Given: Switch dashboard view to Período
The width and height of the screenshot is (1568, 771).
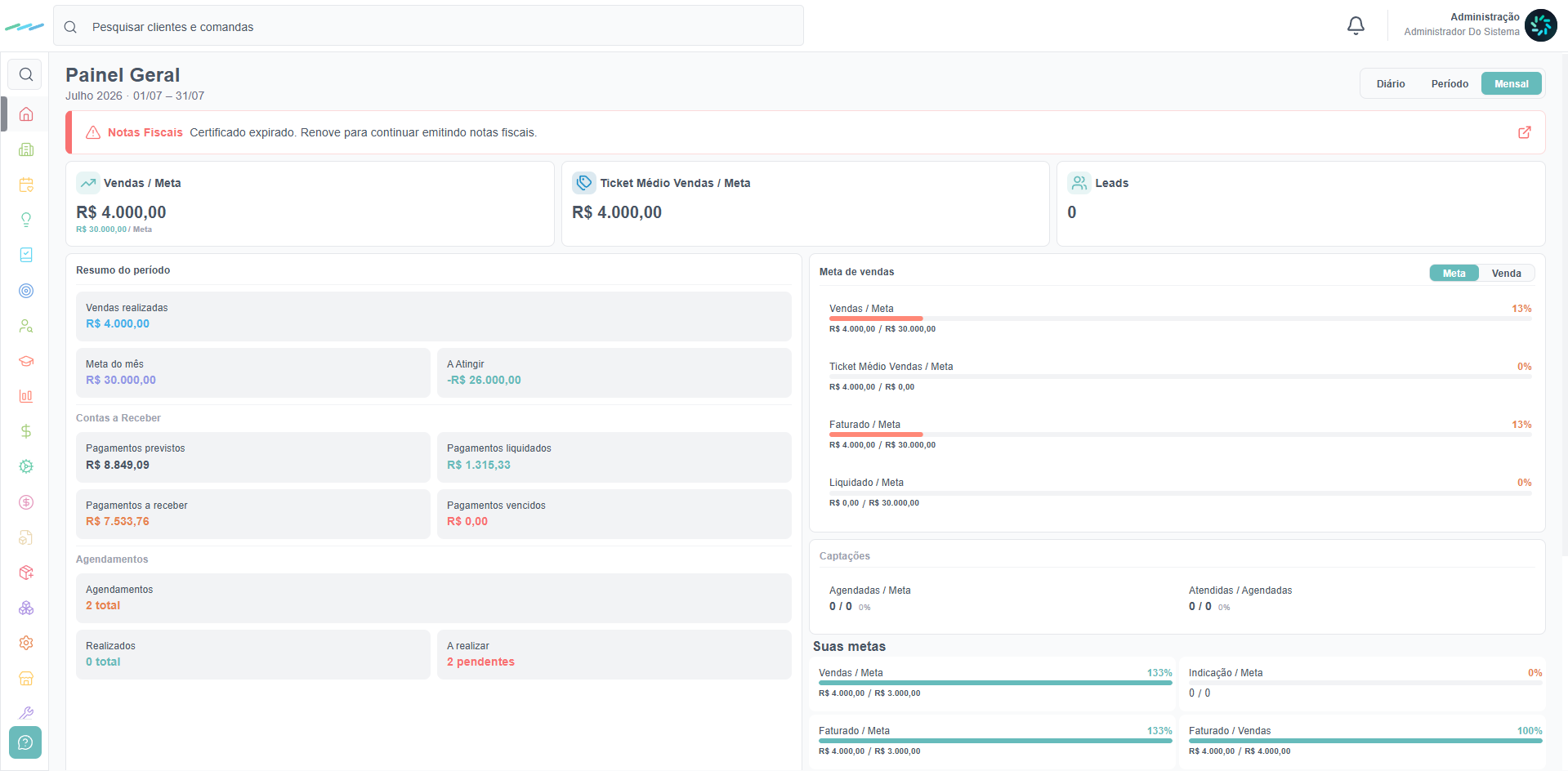Looking at the screenshot, I should [x=1450, y=84].
